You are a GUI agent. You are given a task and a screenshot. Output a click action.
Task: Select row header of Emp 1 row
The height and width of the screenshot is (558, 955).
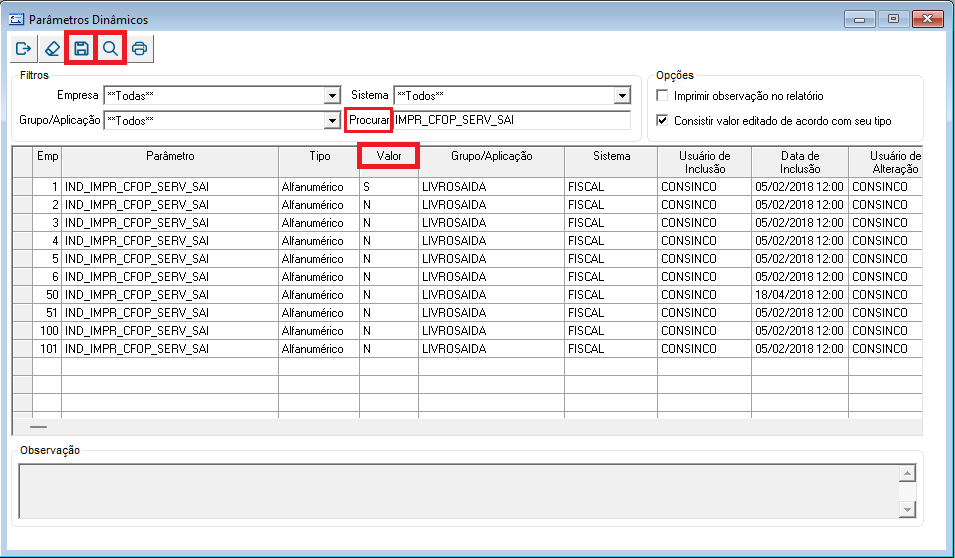pos(23,187)
